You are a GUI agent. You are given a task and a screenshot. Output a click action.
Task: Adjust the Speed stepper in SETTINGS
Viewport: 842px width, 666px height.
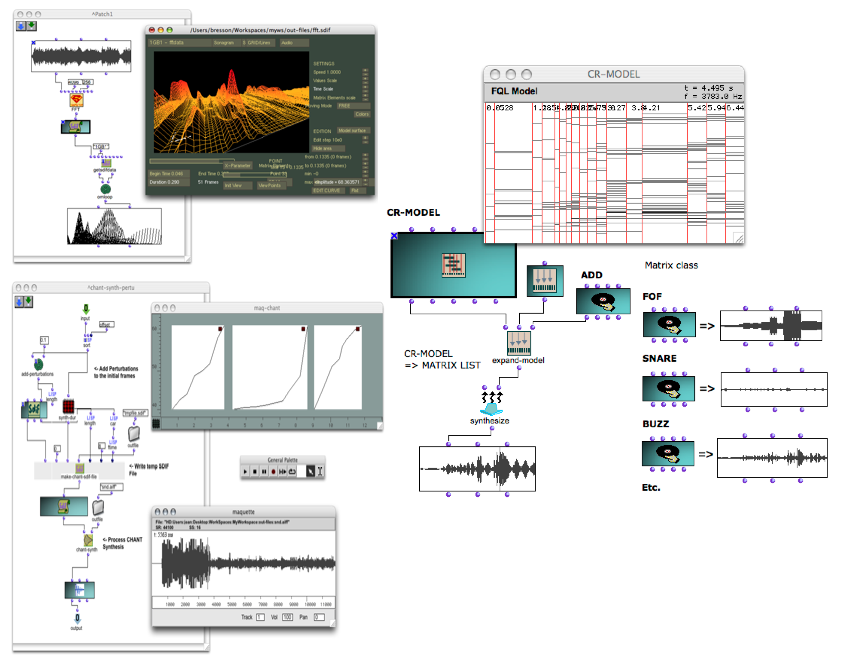point(365,72)
